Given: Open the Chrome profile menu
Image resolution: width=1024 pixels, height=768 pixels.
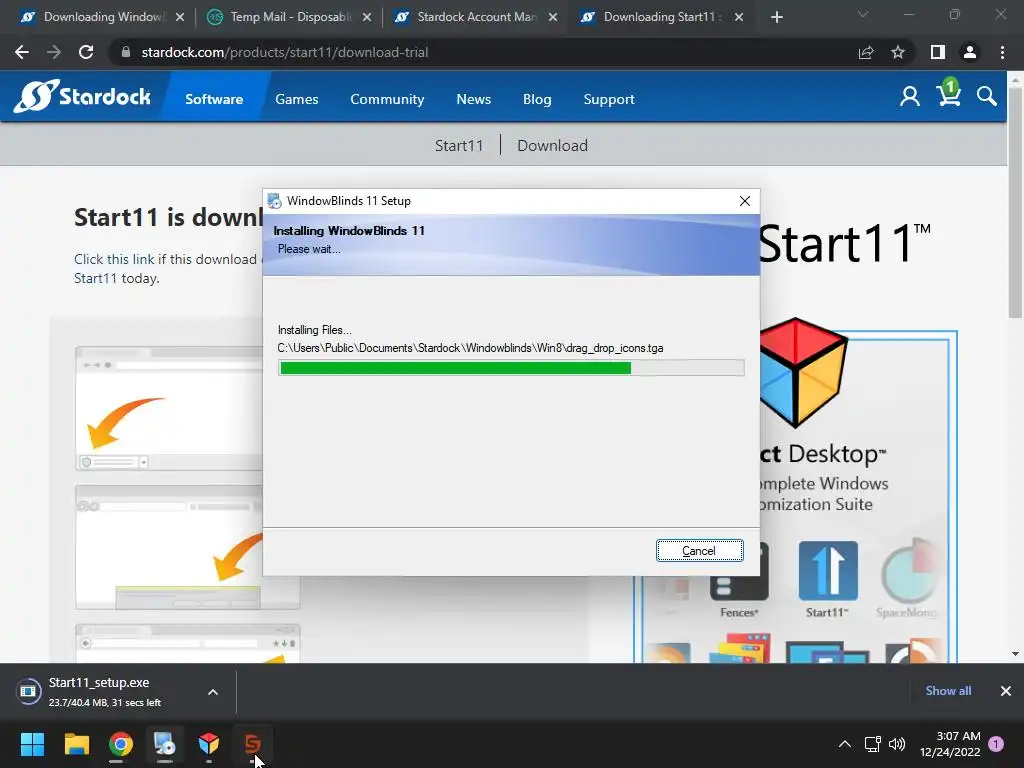Looking at the screenshot, I should tap(970, 52).
